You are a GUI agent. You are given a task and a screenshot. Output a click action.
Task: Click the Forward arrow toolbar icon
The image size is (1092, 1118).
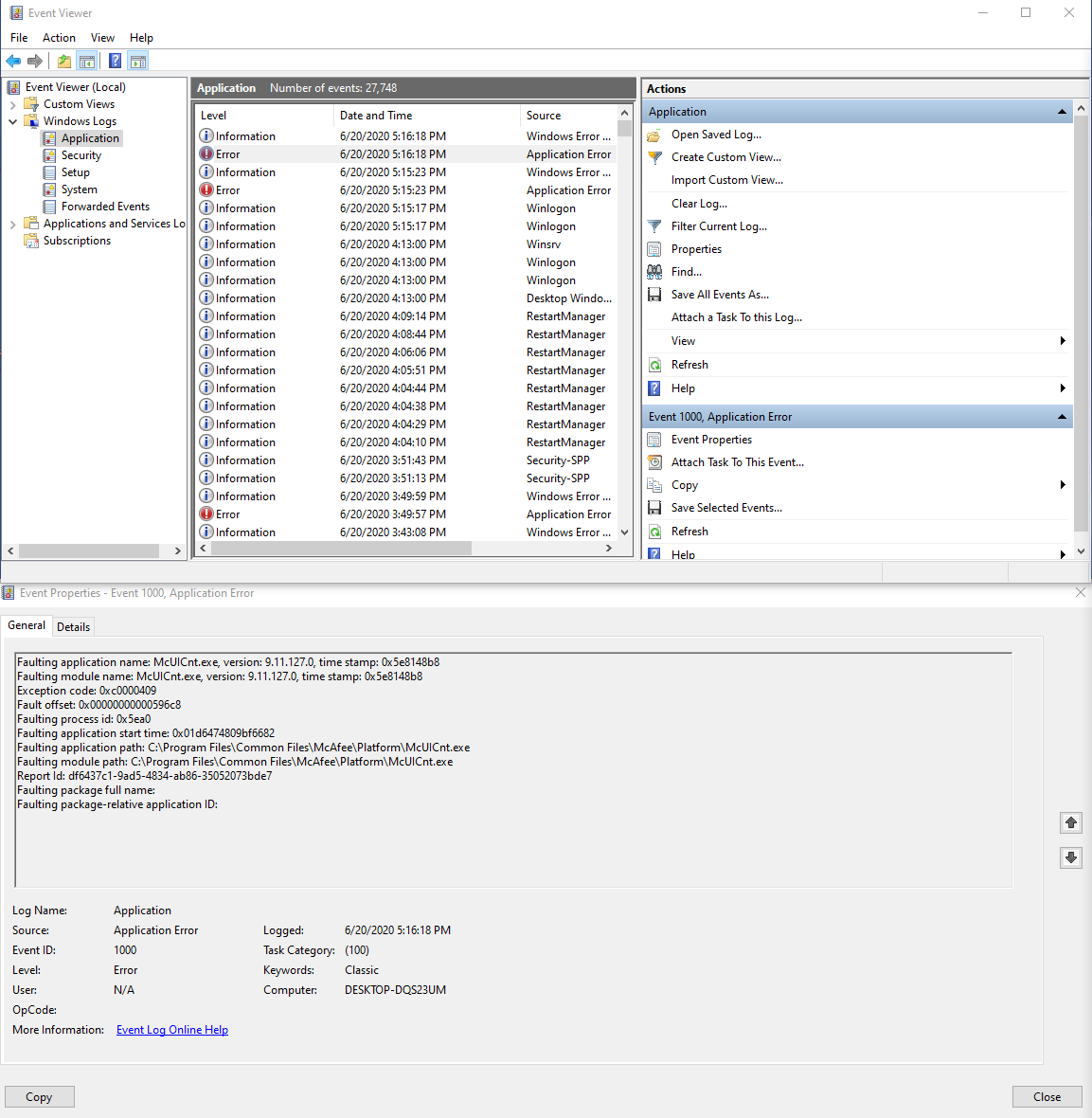point(35,62)
